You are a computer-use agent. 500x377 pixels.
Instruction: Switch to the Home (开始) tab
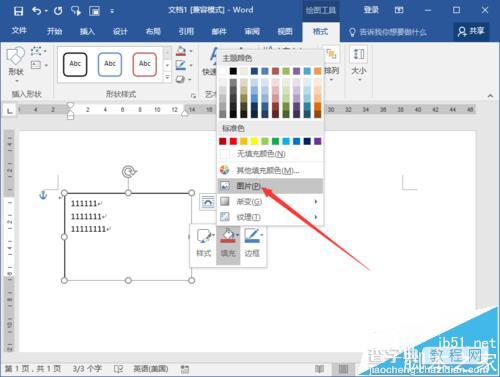[54, 32]
